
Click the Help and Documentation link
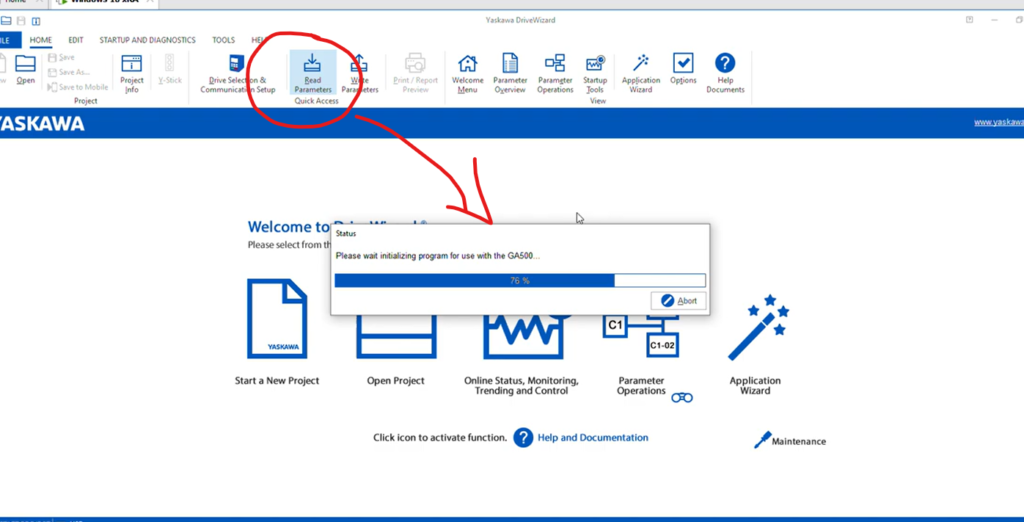click(x=592, y=438)
